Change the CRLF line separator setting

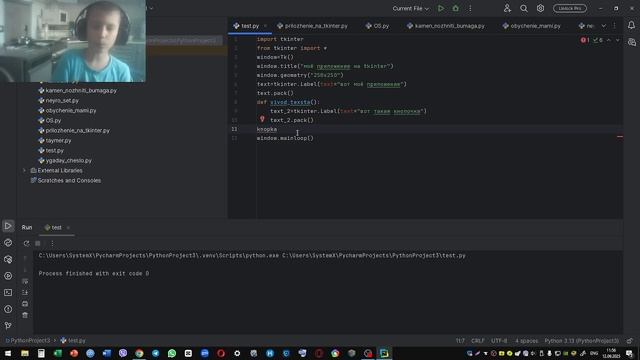point(478,341)
